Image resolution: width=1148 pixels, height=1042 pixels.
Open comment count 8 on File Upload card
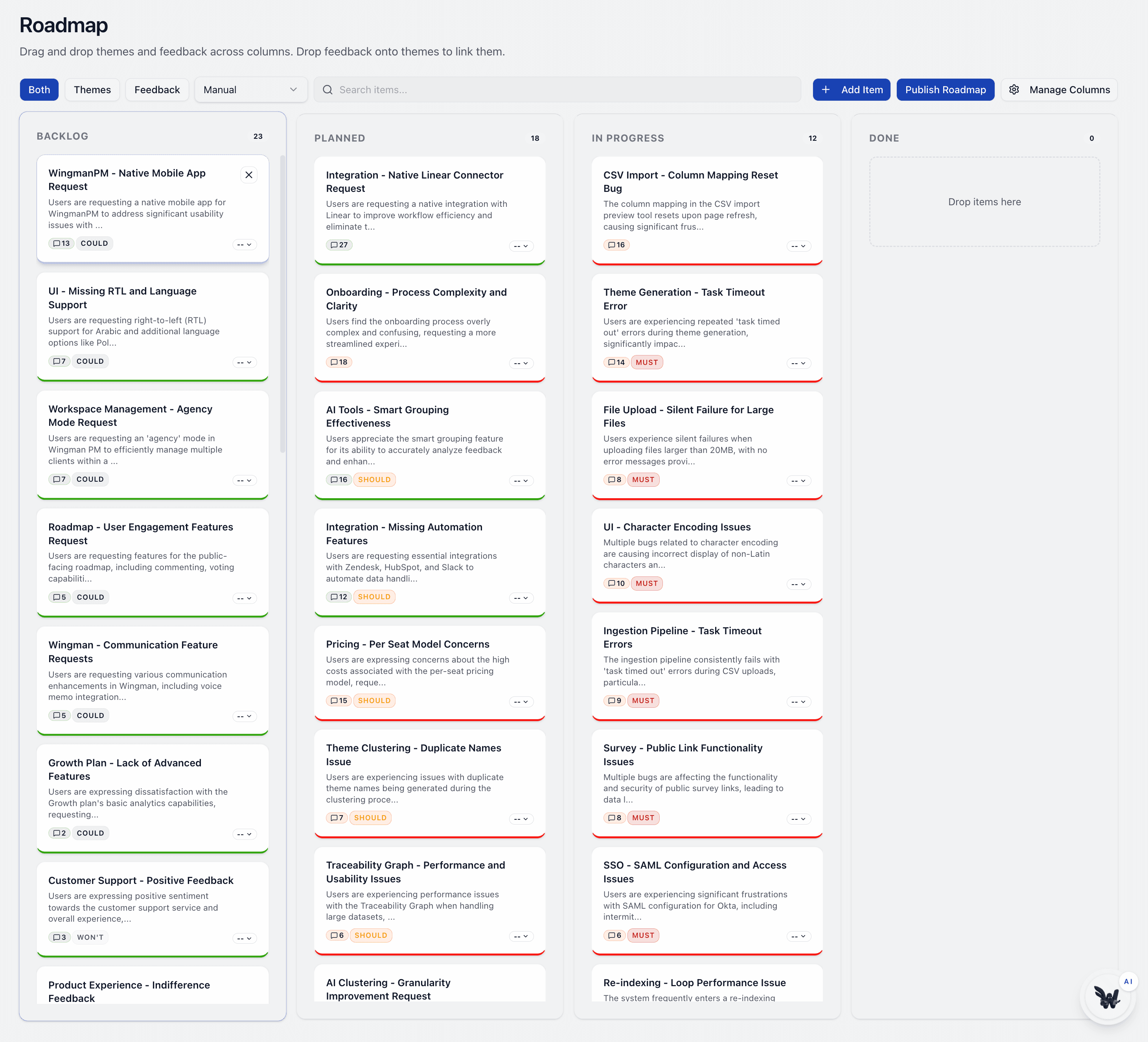click(x=615, y=480)
